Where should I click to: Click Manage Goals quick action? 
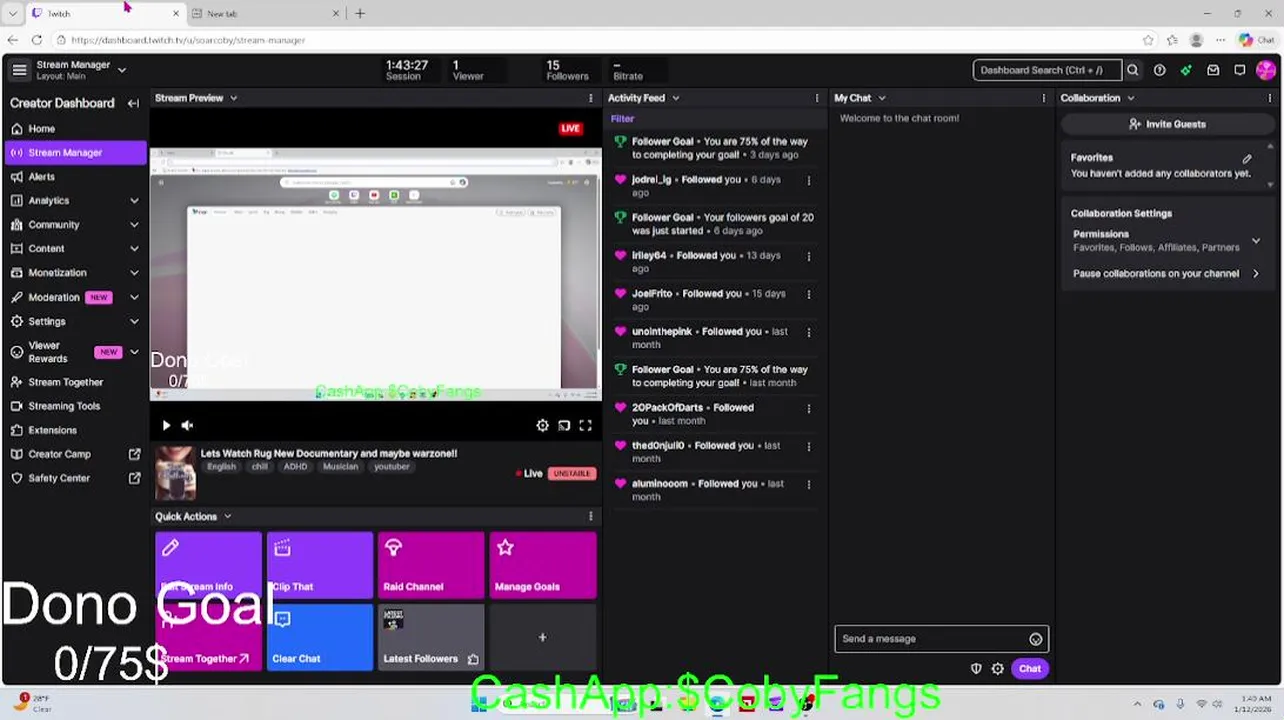tap(543, 565)
